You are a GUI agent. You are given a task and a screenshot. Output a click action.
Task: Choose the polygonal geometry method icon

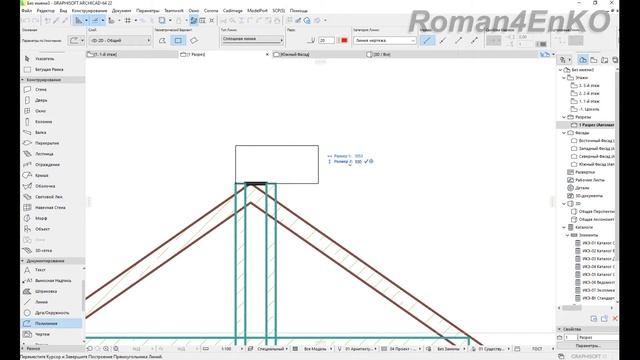click(x=162, y=40)
